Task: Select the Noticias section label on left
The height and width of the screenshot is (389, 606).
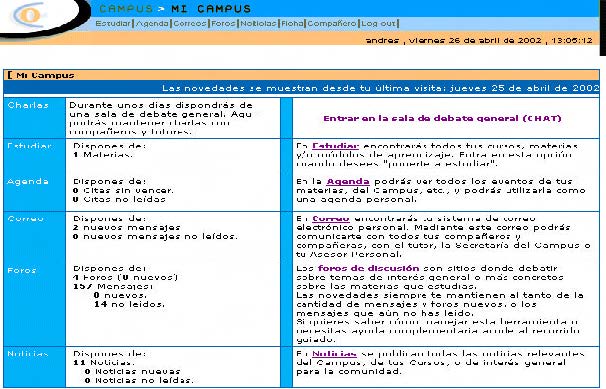Action: 28,354
